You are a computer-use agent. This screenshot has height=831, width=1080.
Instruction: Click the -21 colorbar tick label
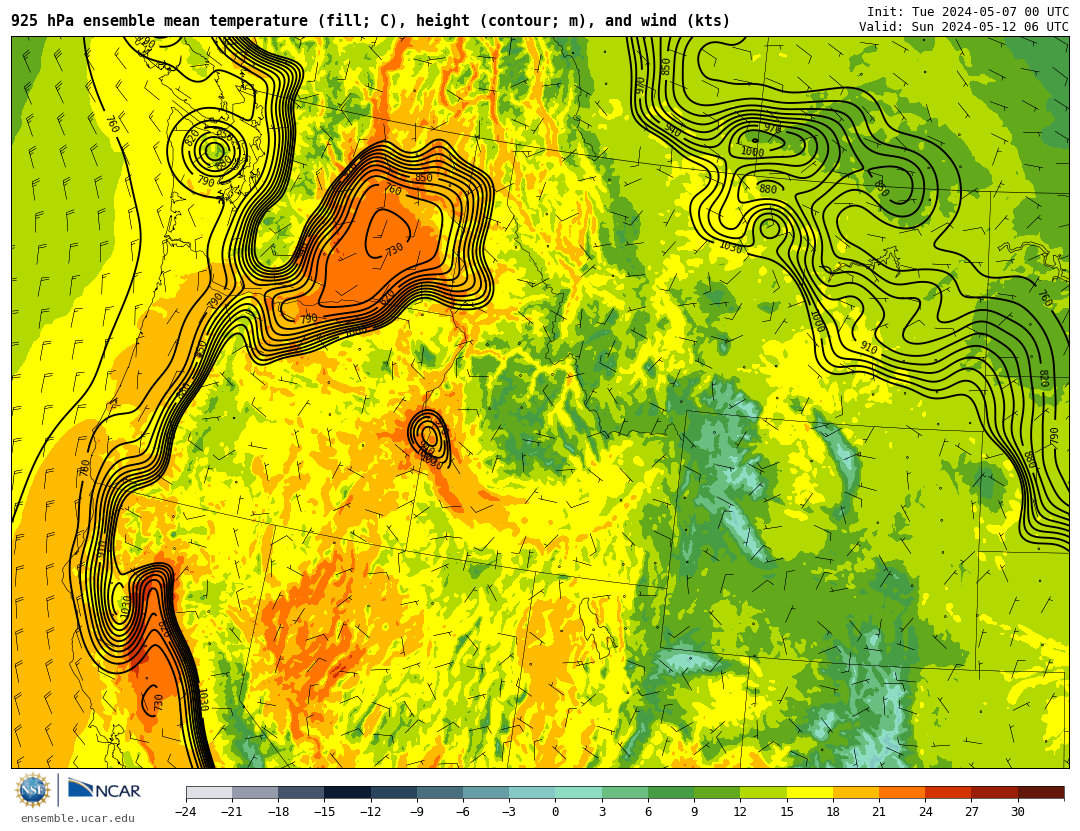click(x=232, y=812)
